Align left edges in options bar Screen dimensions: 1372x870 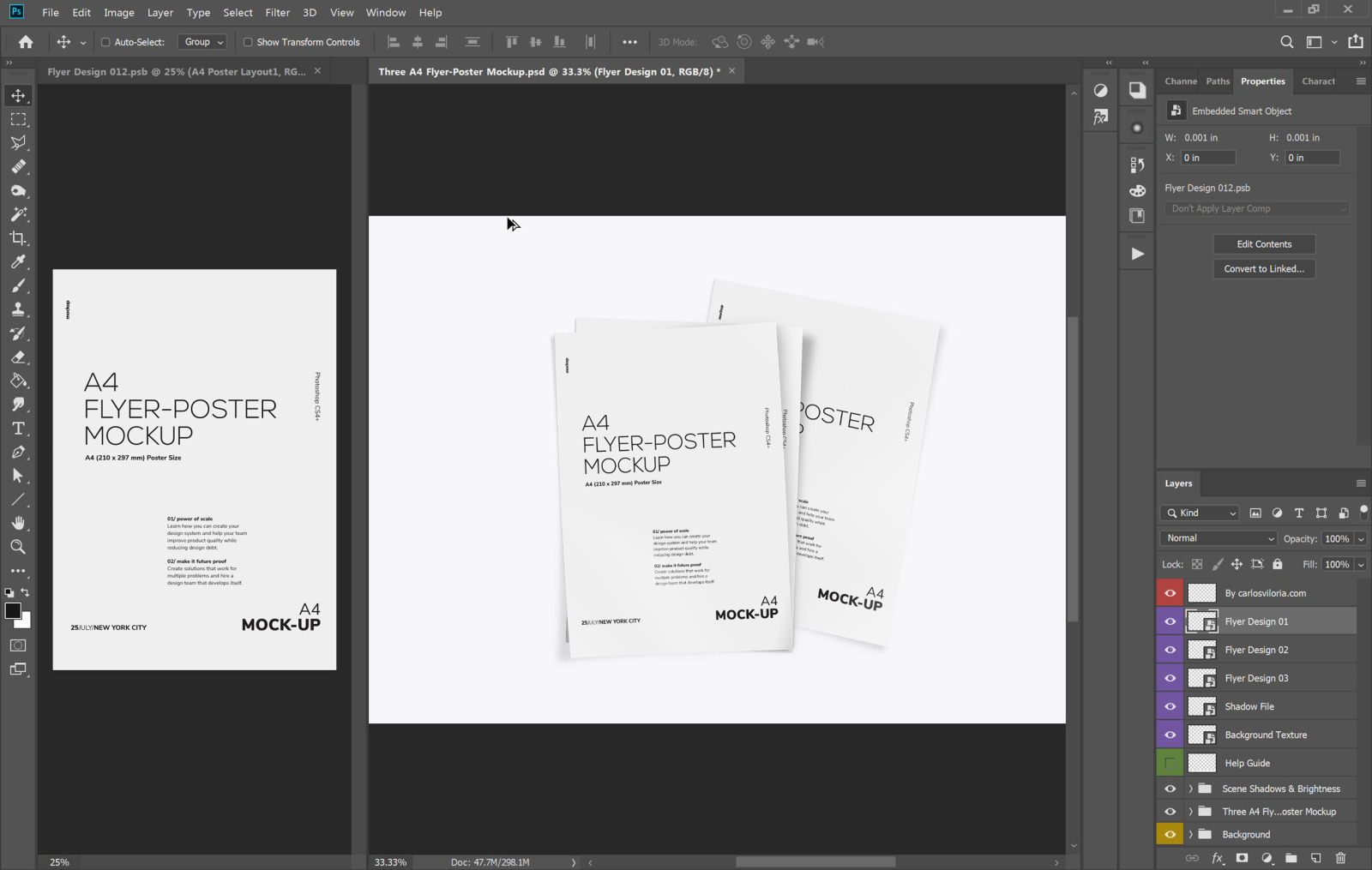394,42
